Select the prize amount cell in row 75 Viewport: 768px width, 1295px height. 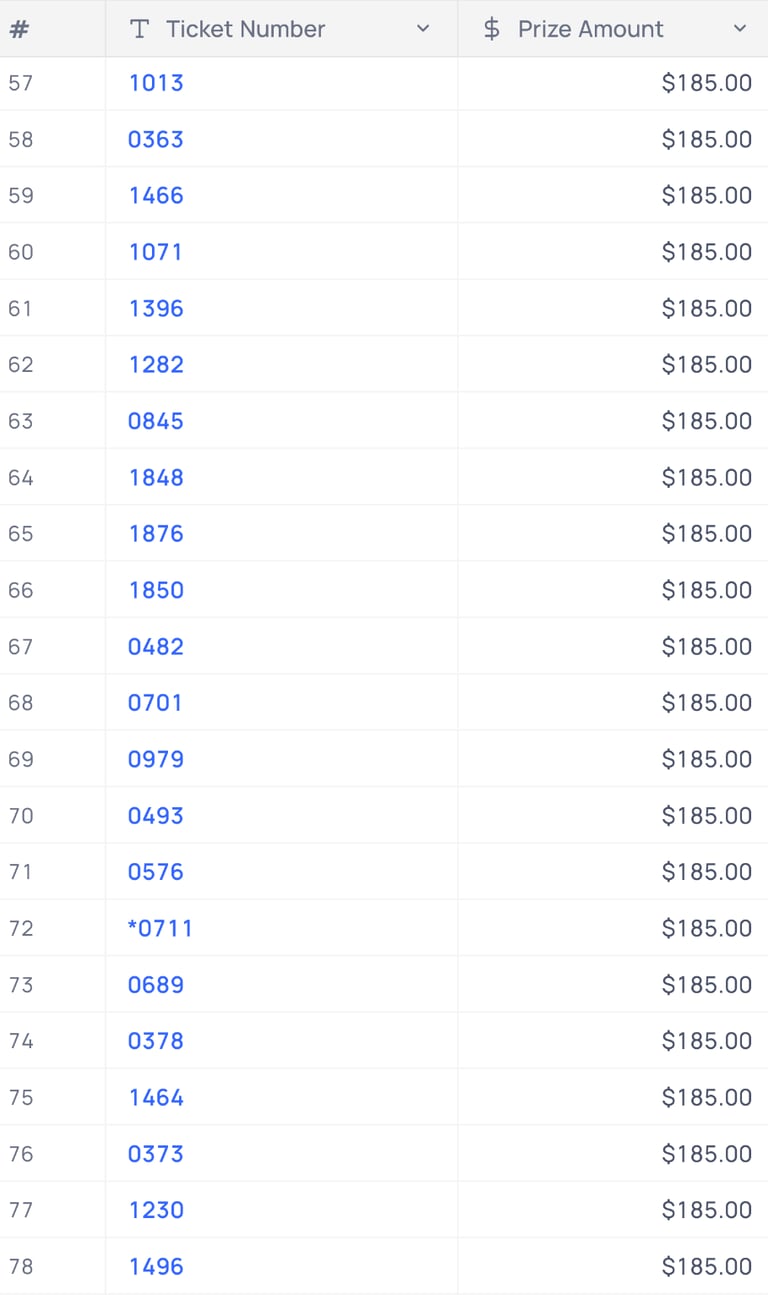point(612,1097)
